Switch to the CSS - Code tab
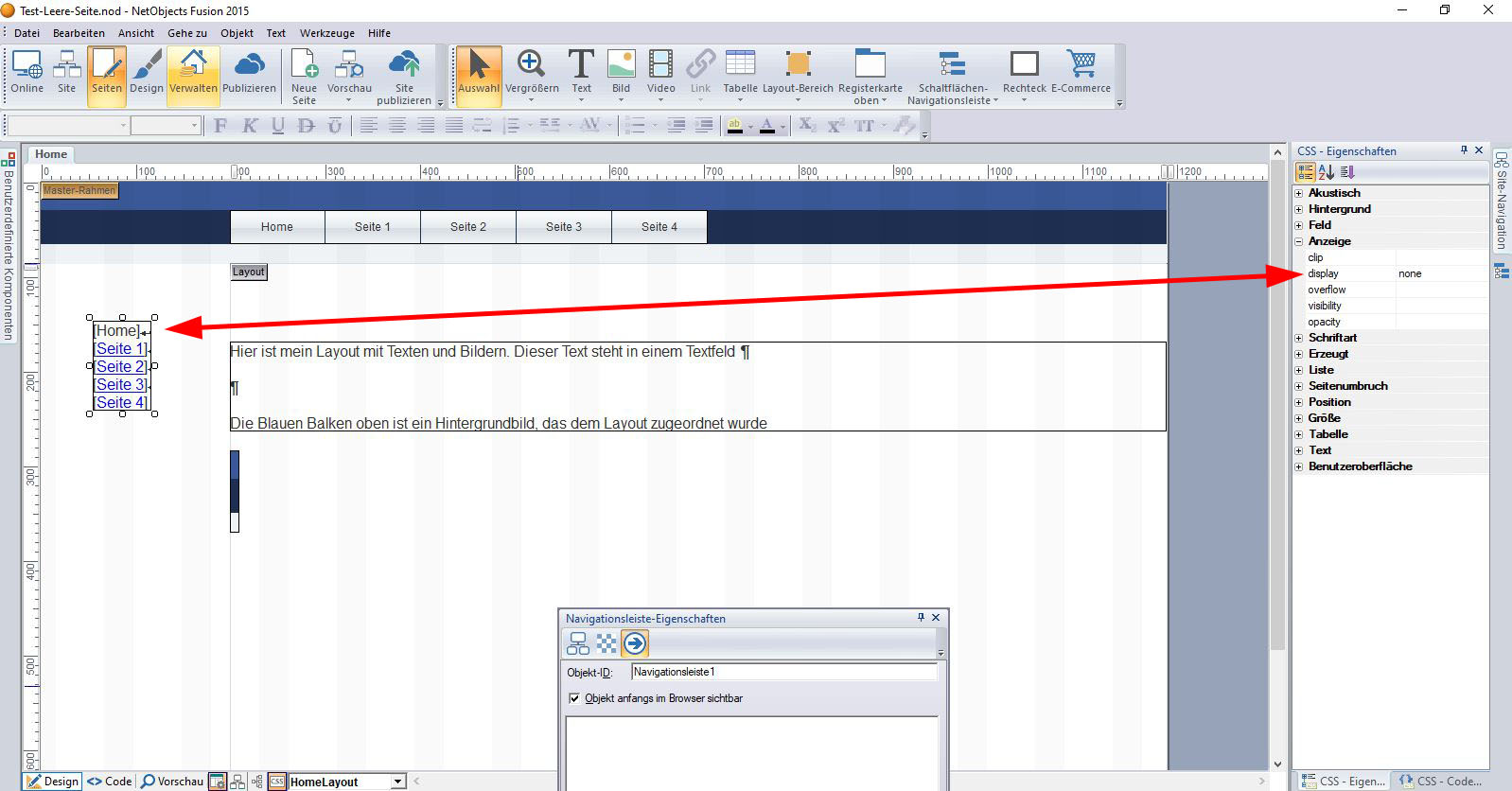Viewport: 1512px width, 791px height. 1440,781
